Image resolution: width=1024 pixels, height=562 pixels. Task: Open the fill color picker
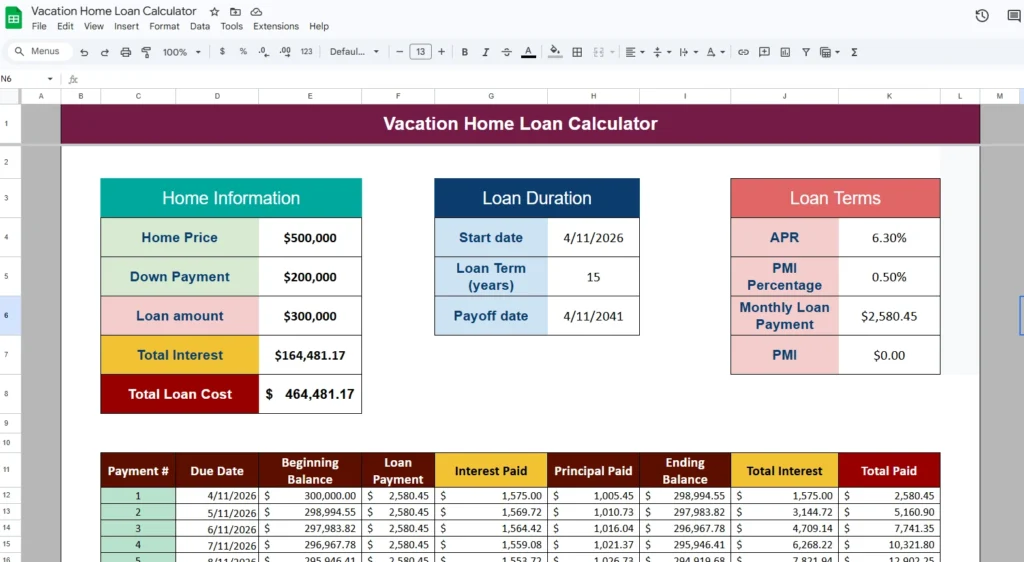click(x=554, y=52)
